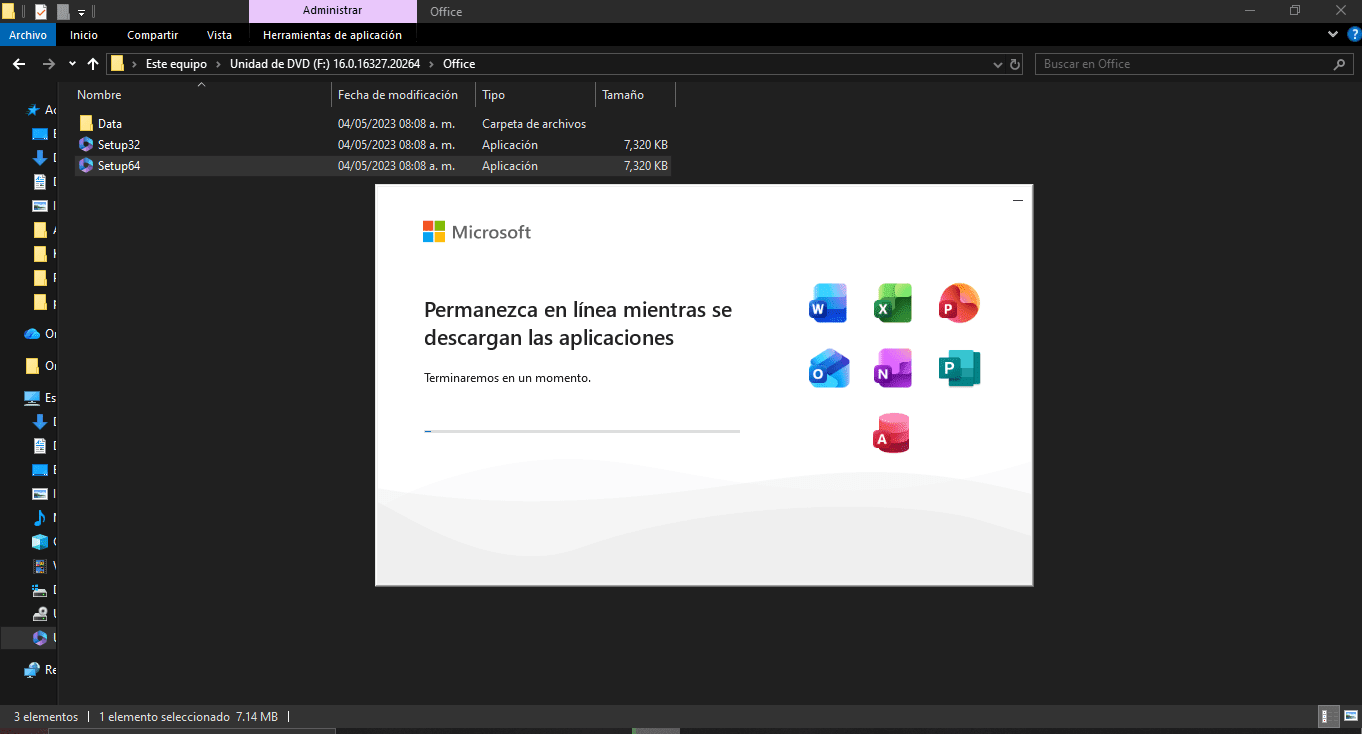1362x734 pixels.
Task: Click Data folder's modification date
Action: pyautogui.click(x=396, y=124)
